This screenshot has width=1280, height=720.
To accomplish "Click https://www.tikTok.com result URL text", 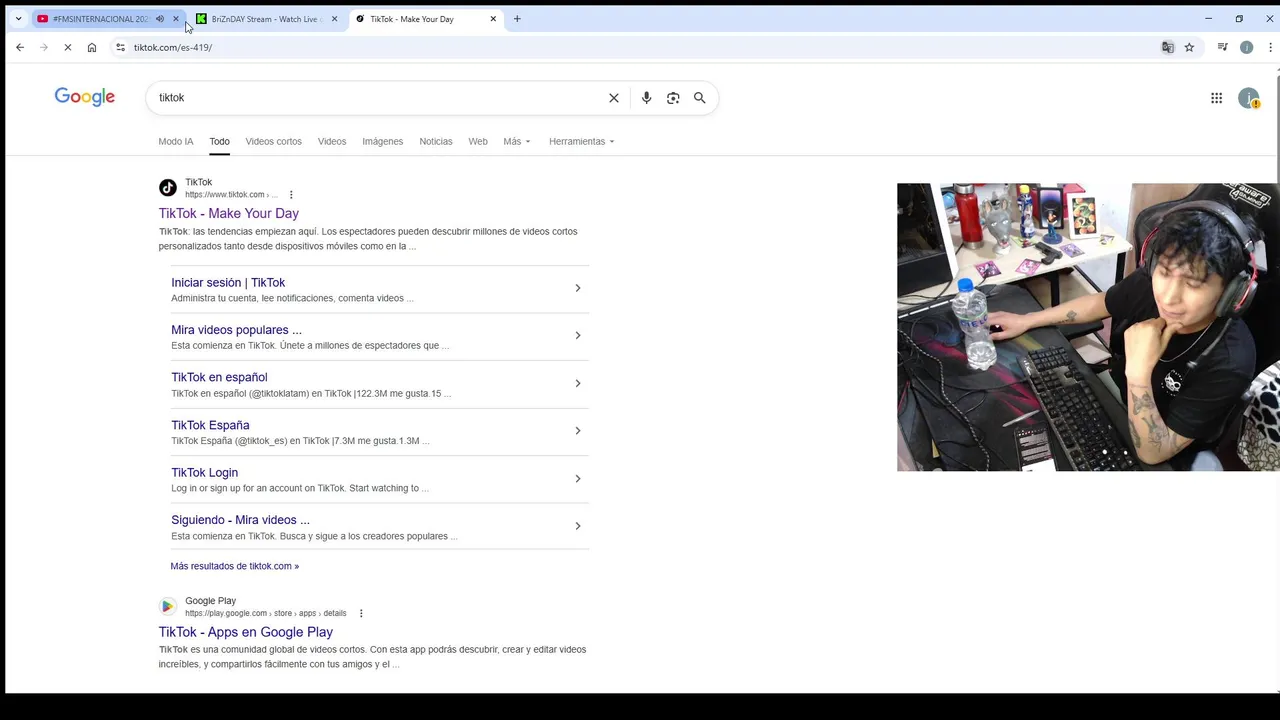I will click(231, 195).
